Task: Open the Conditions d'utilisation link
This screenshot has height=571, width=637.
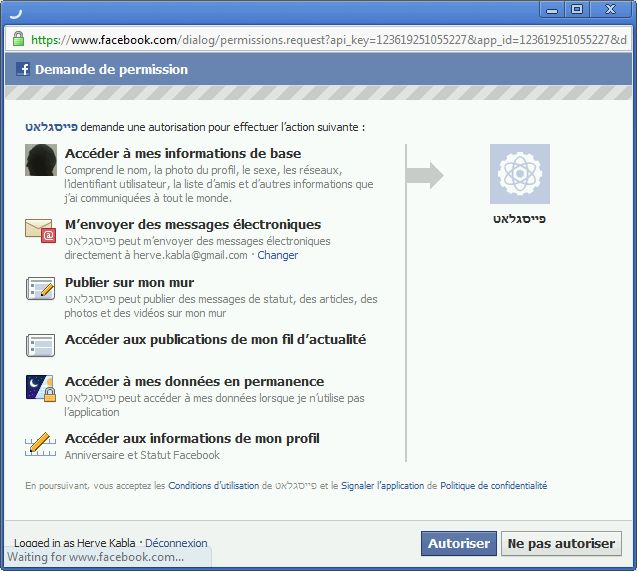Action: (x=213, y=486)
